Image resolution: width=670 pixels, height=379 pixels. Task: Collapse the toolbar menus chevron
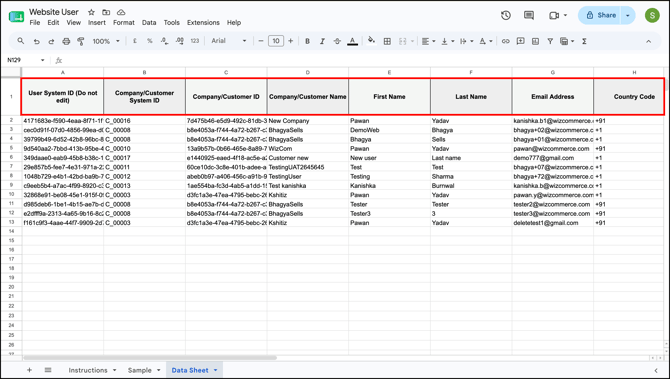[x=648, y=41]
